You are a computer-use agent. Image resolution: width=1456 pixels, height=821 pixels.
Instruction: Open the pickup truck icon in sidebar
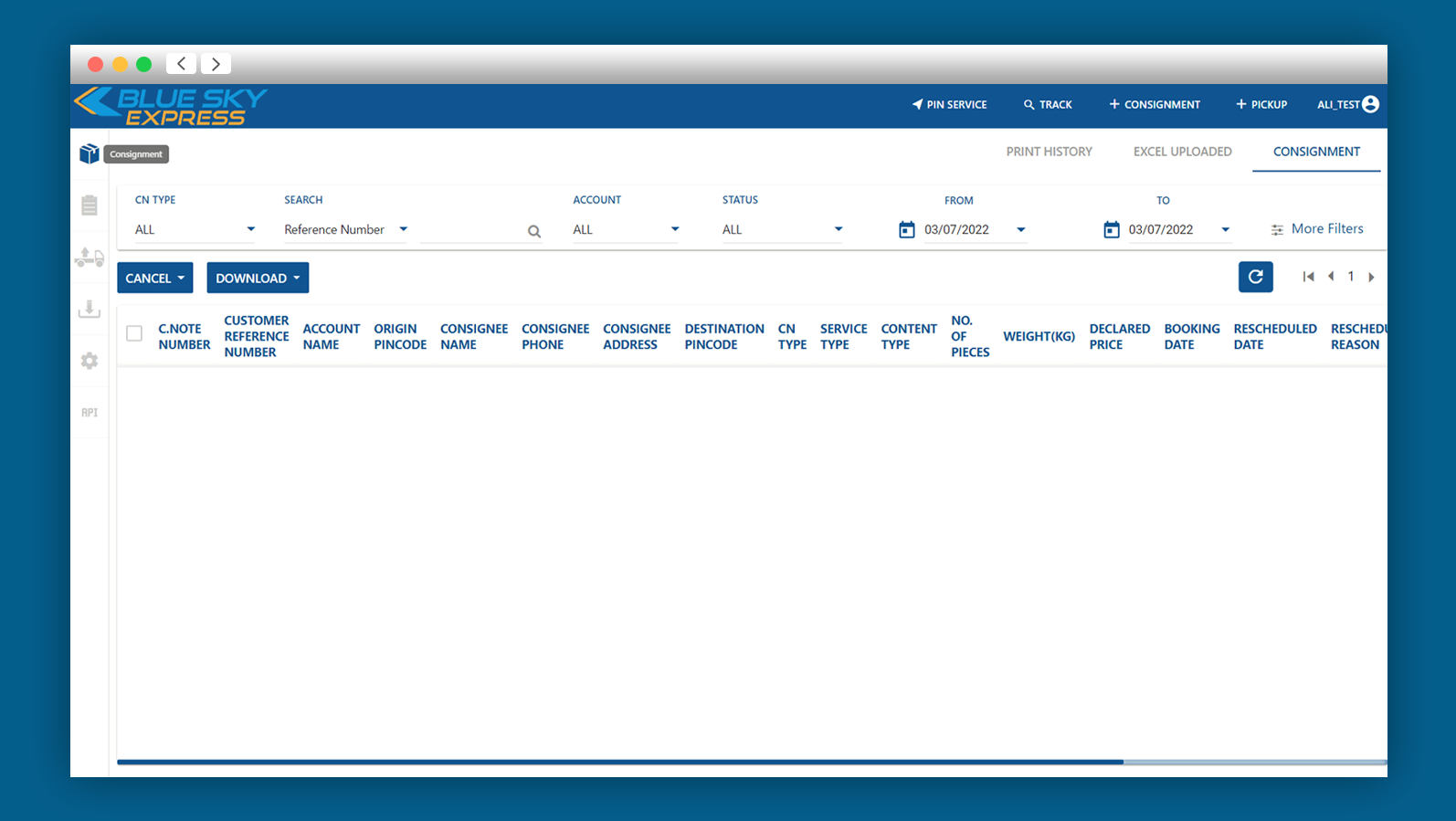click(x=89, y=258)
